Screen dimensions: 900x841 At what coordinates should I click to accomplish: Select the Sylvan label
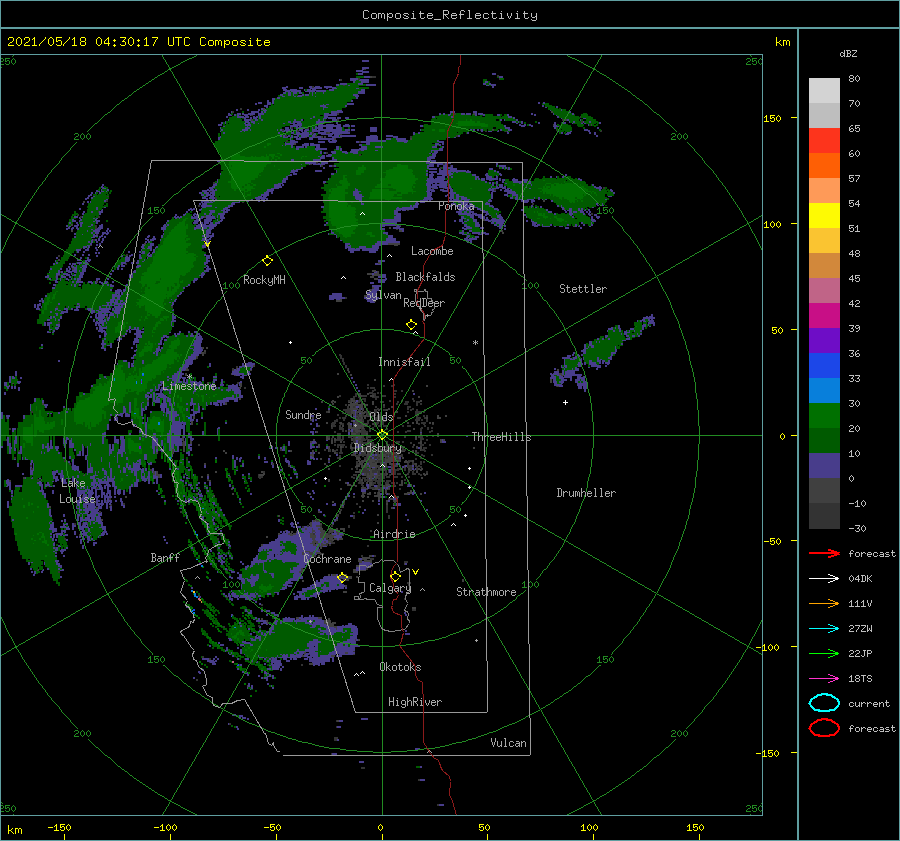383,295
